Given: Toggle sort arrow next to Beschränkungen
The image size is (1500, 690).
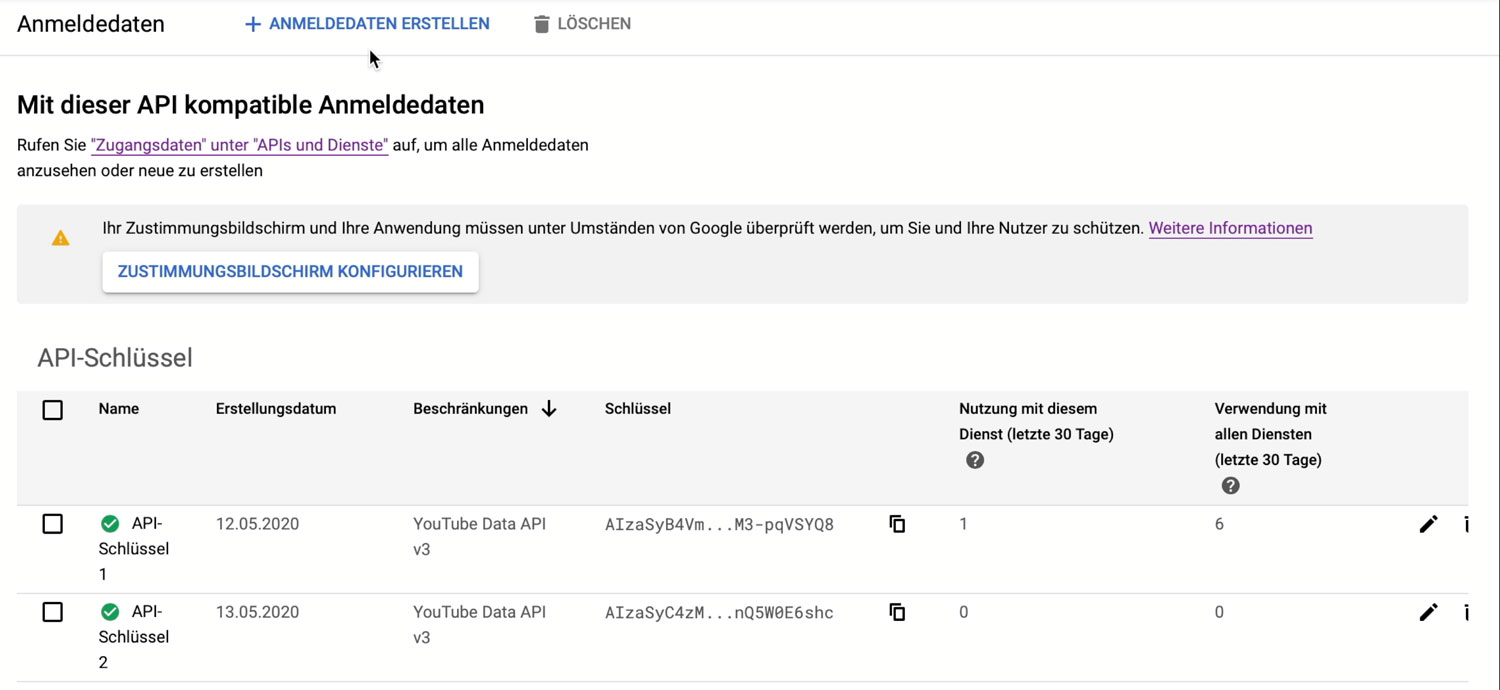Looking at the screenshot, I should click(x=549, y=409).
